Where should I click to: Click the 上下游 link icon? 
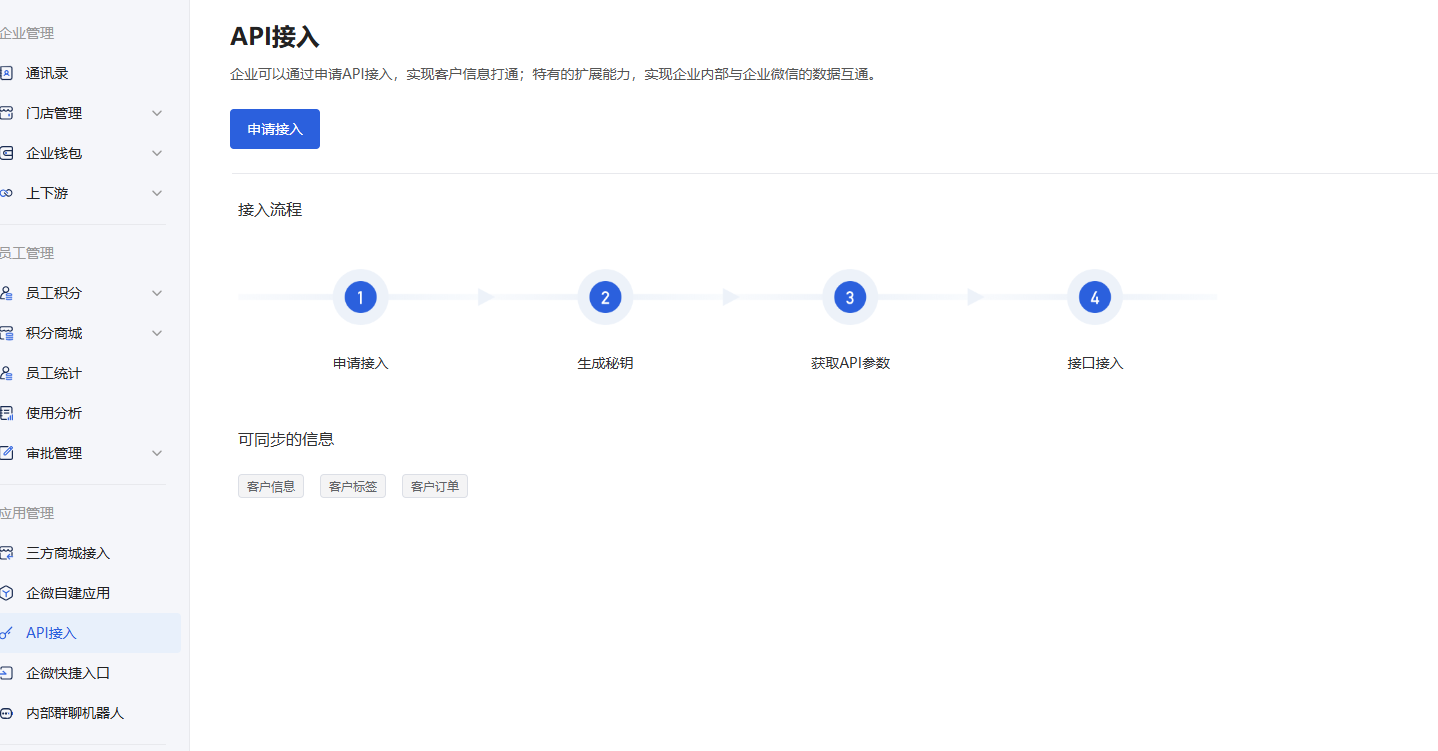6,193
